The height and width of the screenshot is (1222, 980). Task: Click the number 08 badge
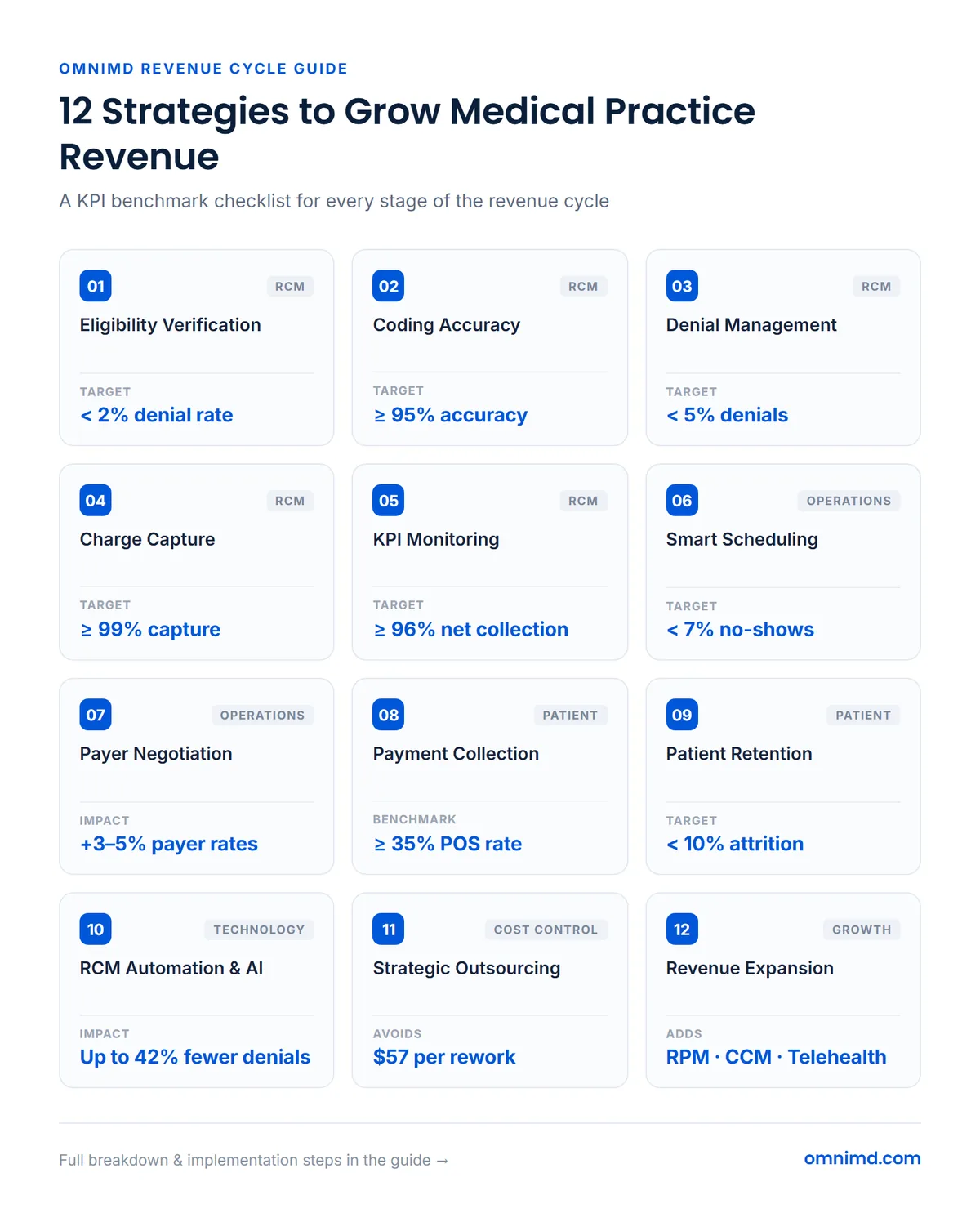point(389,715)
